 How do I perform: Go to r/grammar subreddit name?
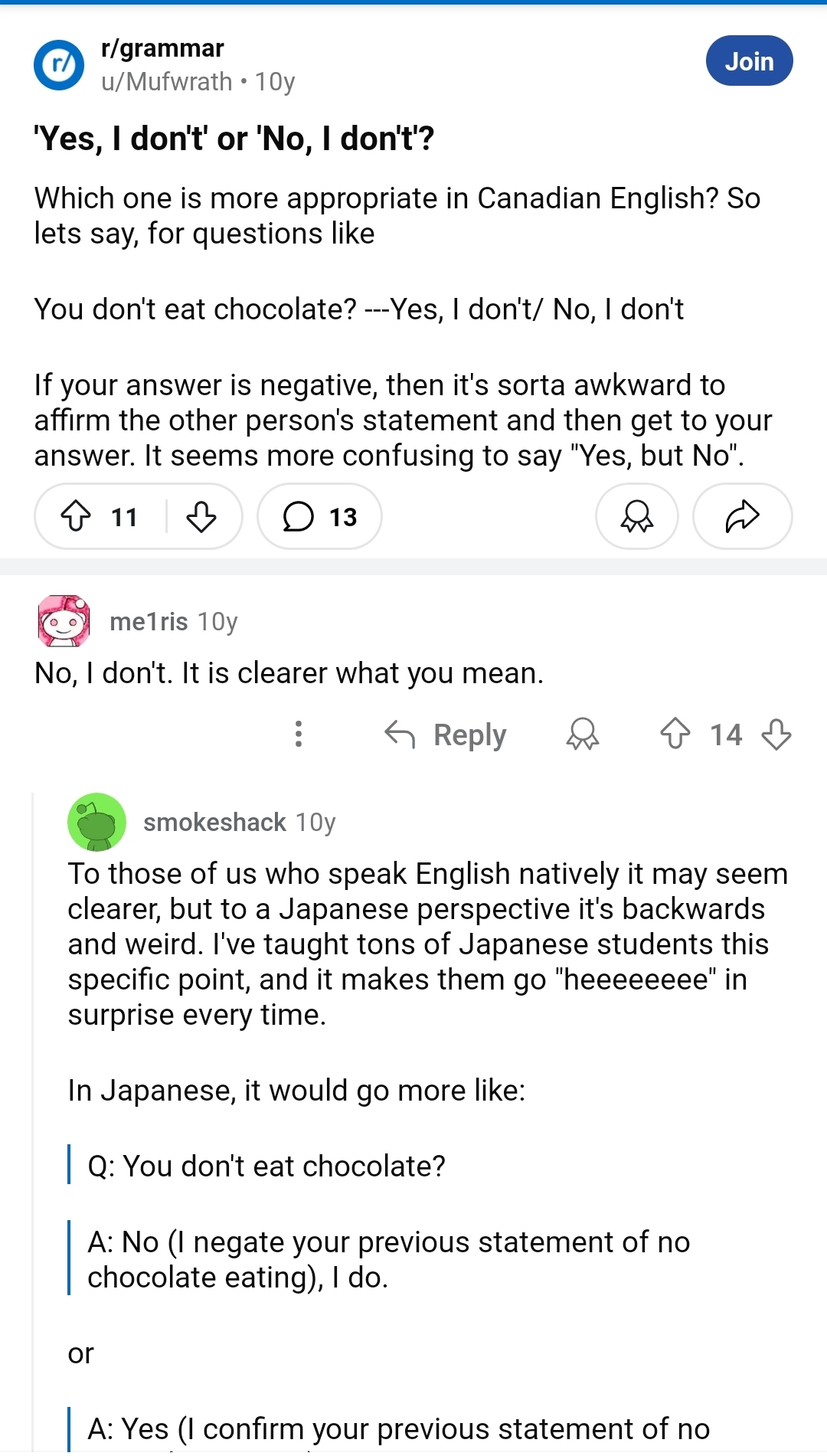162,48
